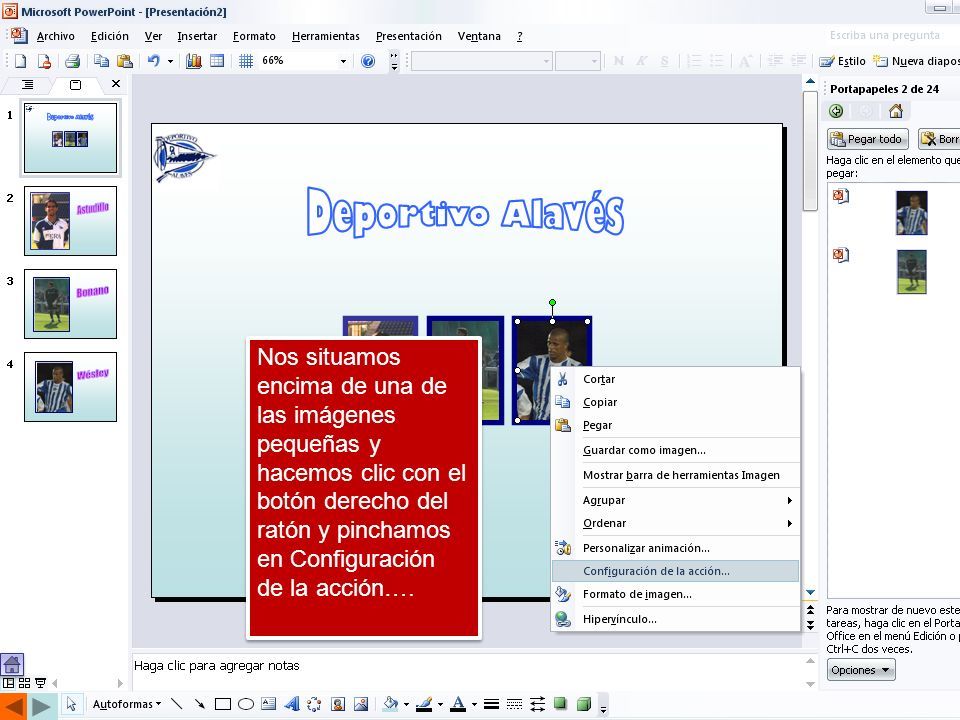Screen dimensions: 960x720
Task: Open the font size combo box
Action: pos(577,61)
